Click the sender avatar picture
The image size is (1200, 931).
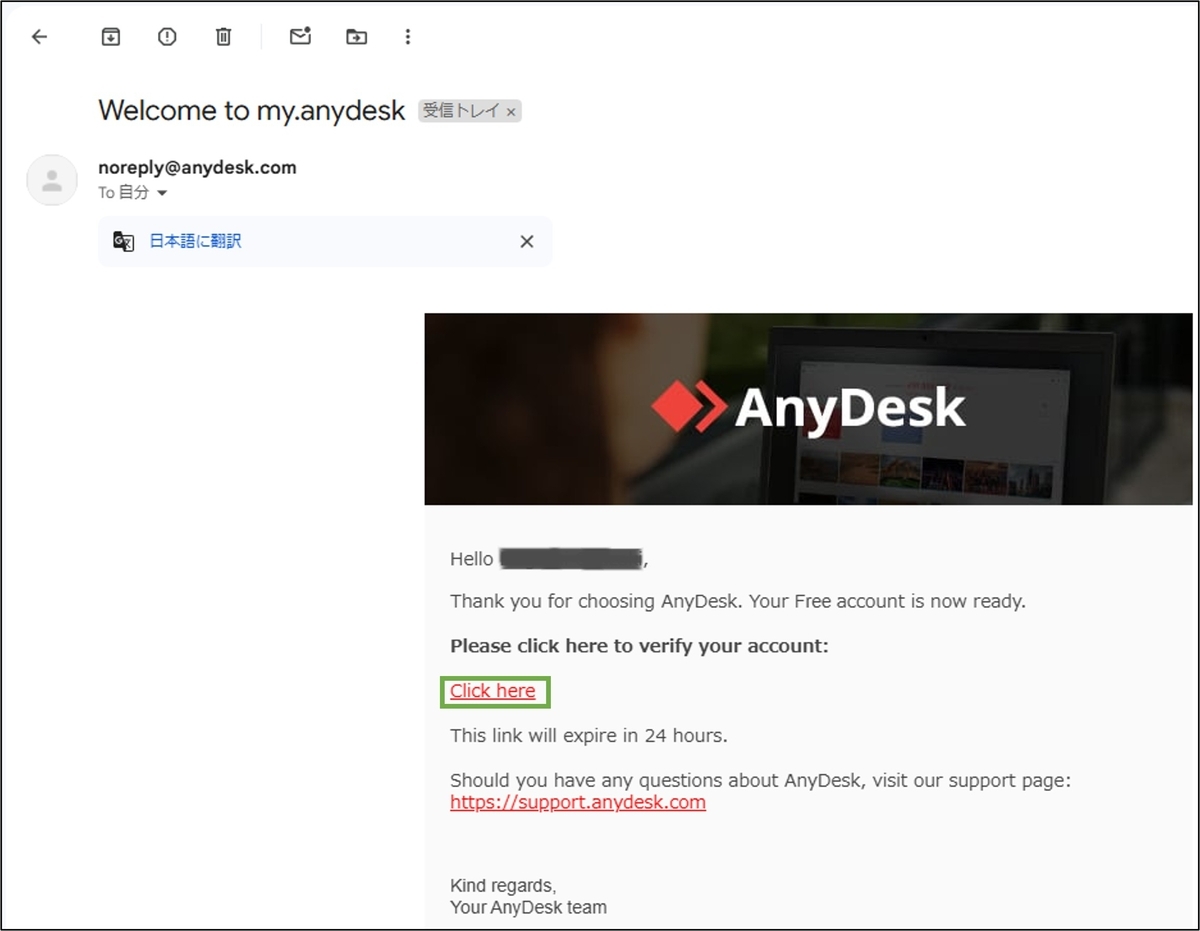[52, 180]
